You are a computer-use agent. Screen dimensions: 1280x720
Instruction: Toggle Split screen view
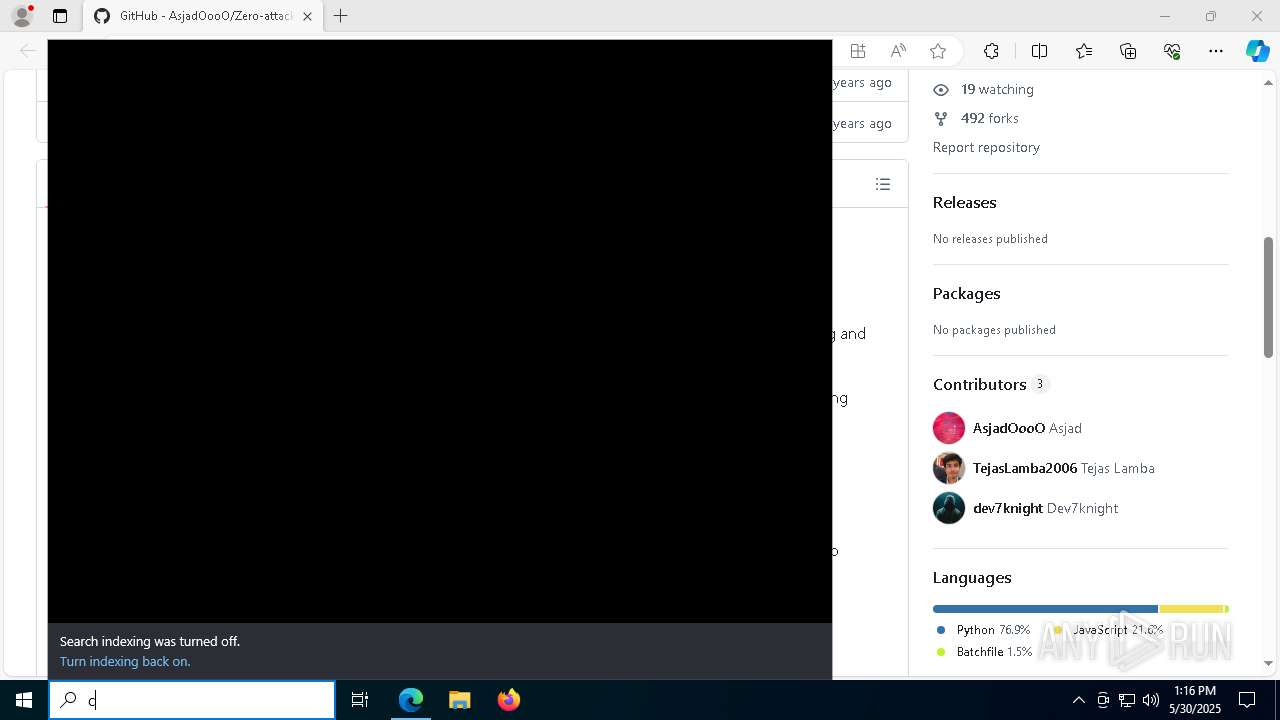point(1039,51)
